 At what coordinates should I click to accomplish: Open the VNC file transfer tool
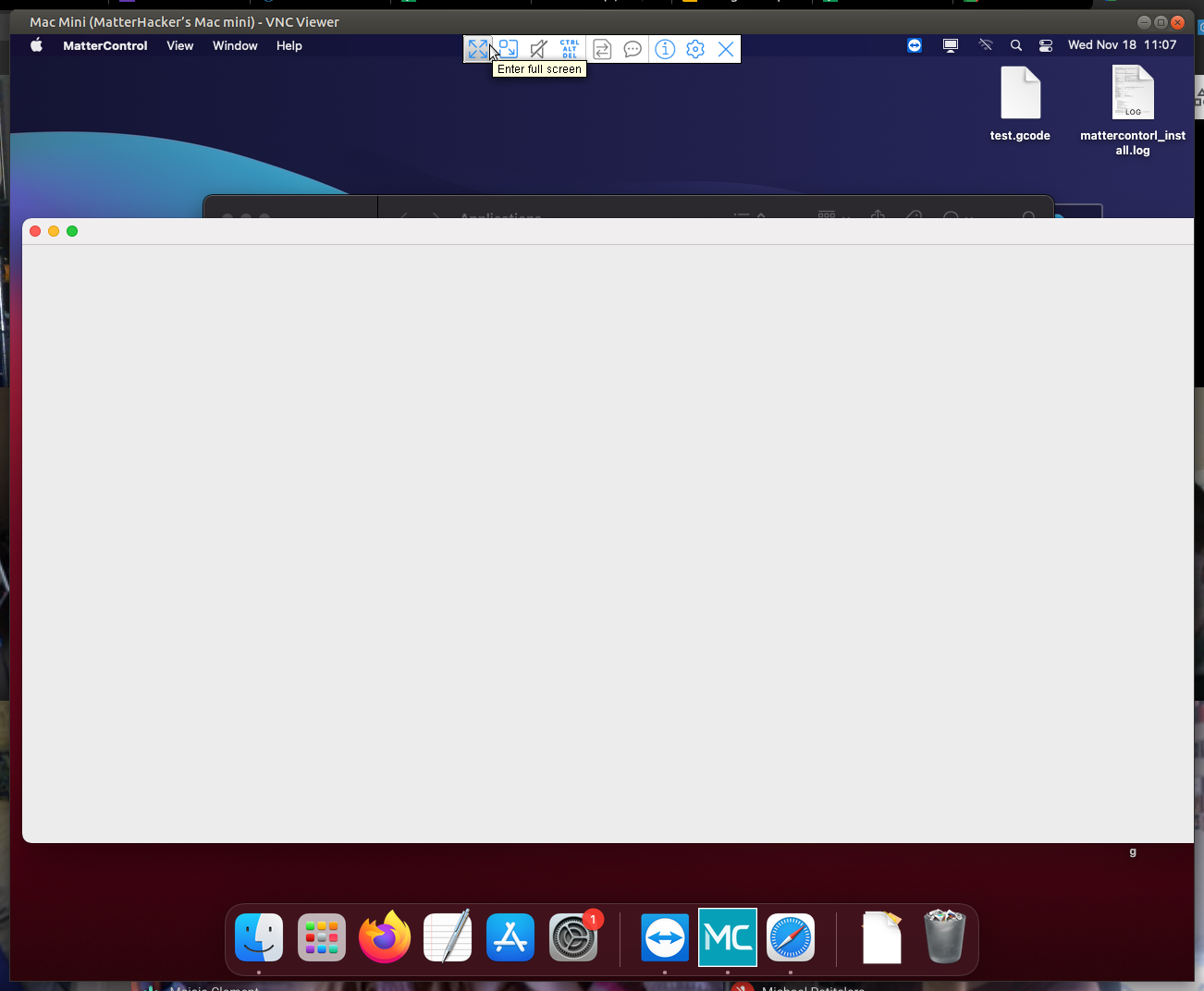pyautogui.click(x=601, y=49)
